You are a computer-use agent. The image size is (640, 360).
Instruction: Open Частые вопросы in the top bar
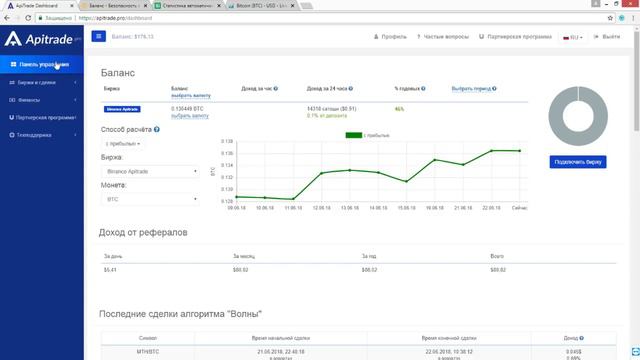coord(442,37)
